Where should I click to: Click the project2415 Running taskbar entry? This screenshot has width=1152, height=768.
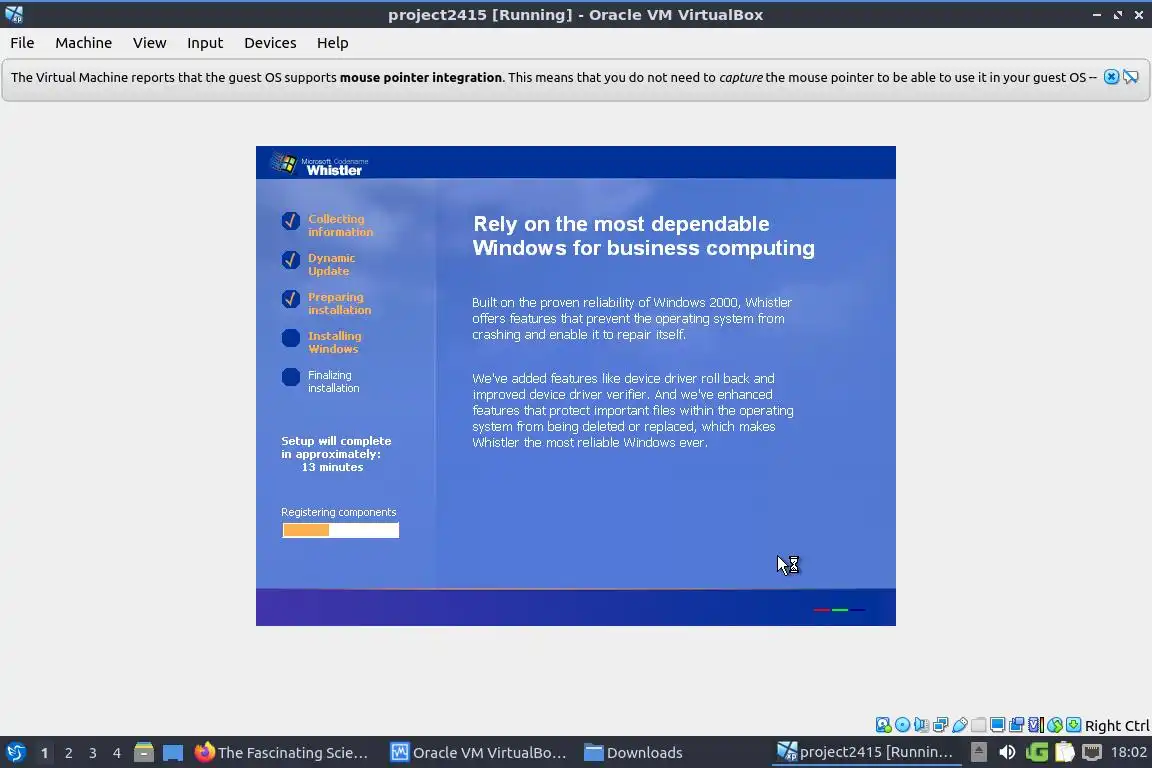tap(866, 753)
